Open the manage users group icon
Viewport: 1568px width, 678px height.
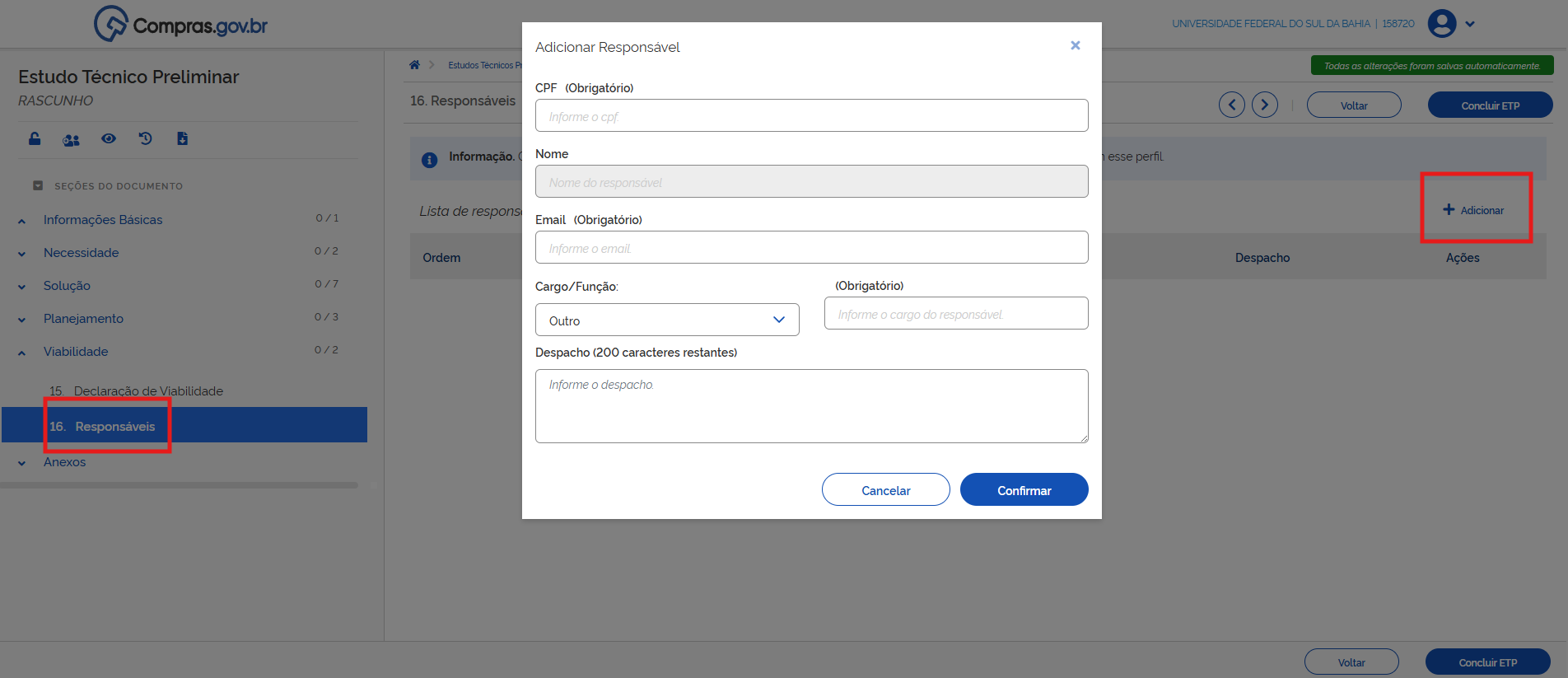72,139
